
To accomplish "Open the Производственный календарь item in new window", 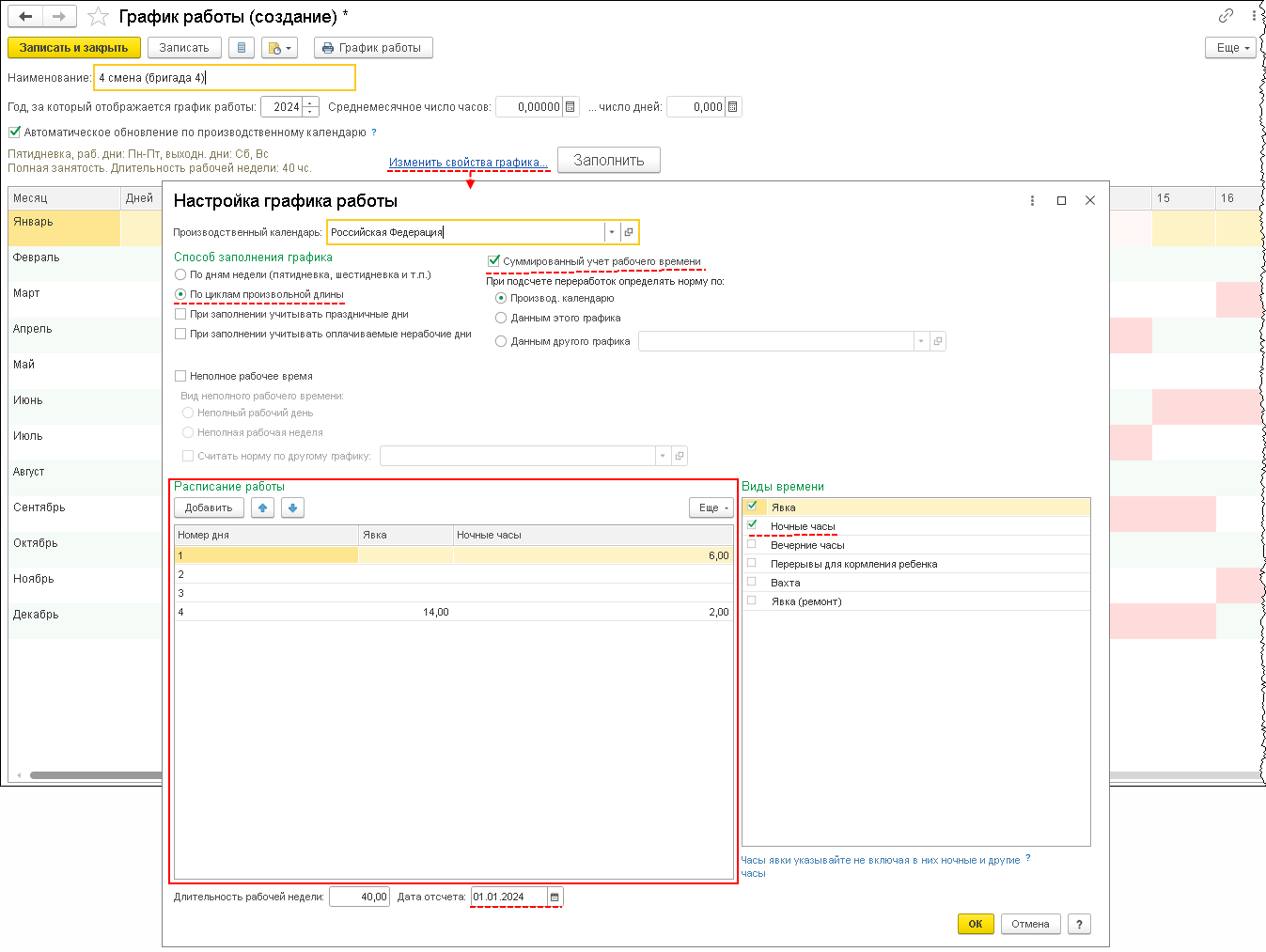I will click(629, 232).
